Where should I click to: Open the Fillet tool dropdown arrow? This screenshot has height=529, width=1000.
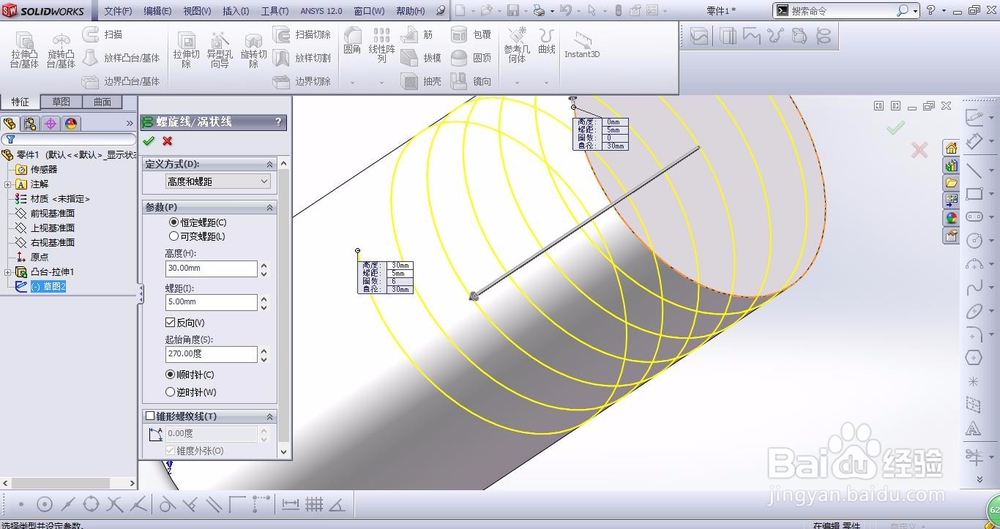click(352, 82)
